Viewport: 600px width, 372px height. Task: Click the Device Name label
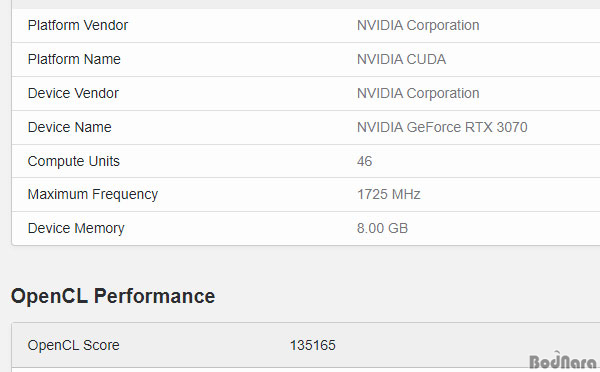coord(70,127)
